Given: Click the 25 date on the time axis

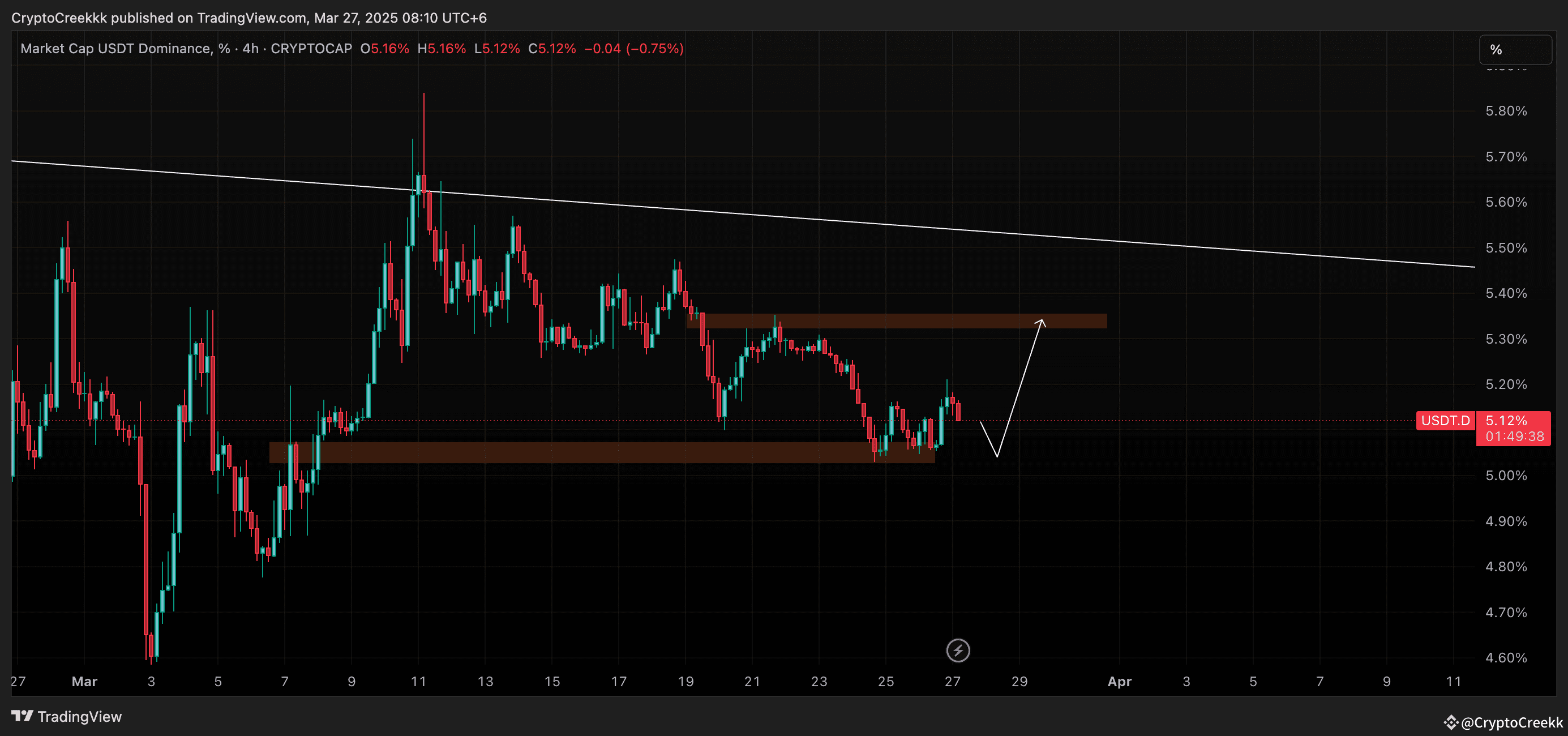Looking at the screenshot, I should click(x=886, y=682).
